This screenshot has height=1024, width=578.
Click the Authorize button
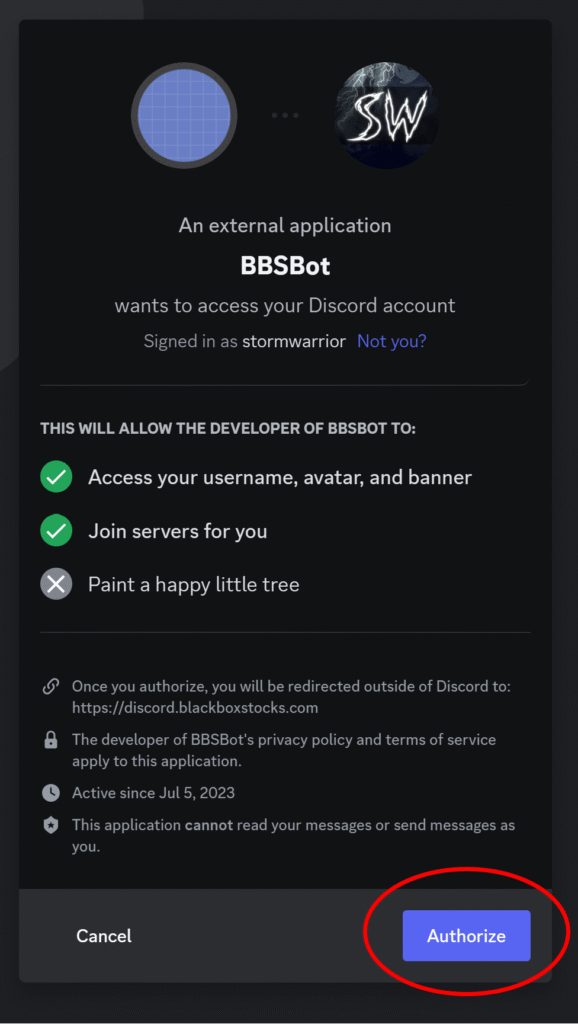[x=465, y=935]
